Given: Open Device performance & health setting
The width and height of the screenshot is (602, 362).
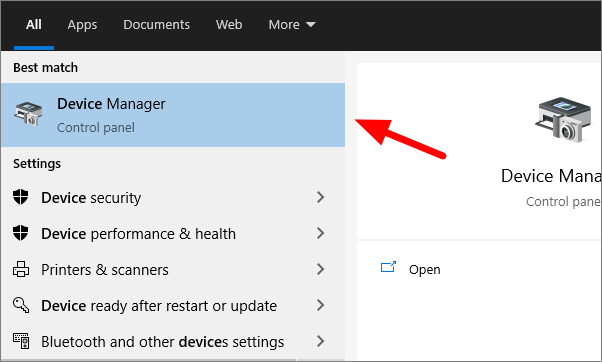Looking at the screenshot, I should point(173,233).
